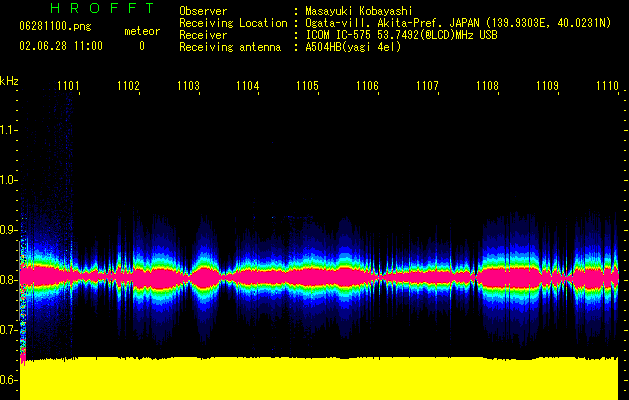
Task: Click the 0.8 frequency axis label
Action: click(x=8, y=280)
